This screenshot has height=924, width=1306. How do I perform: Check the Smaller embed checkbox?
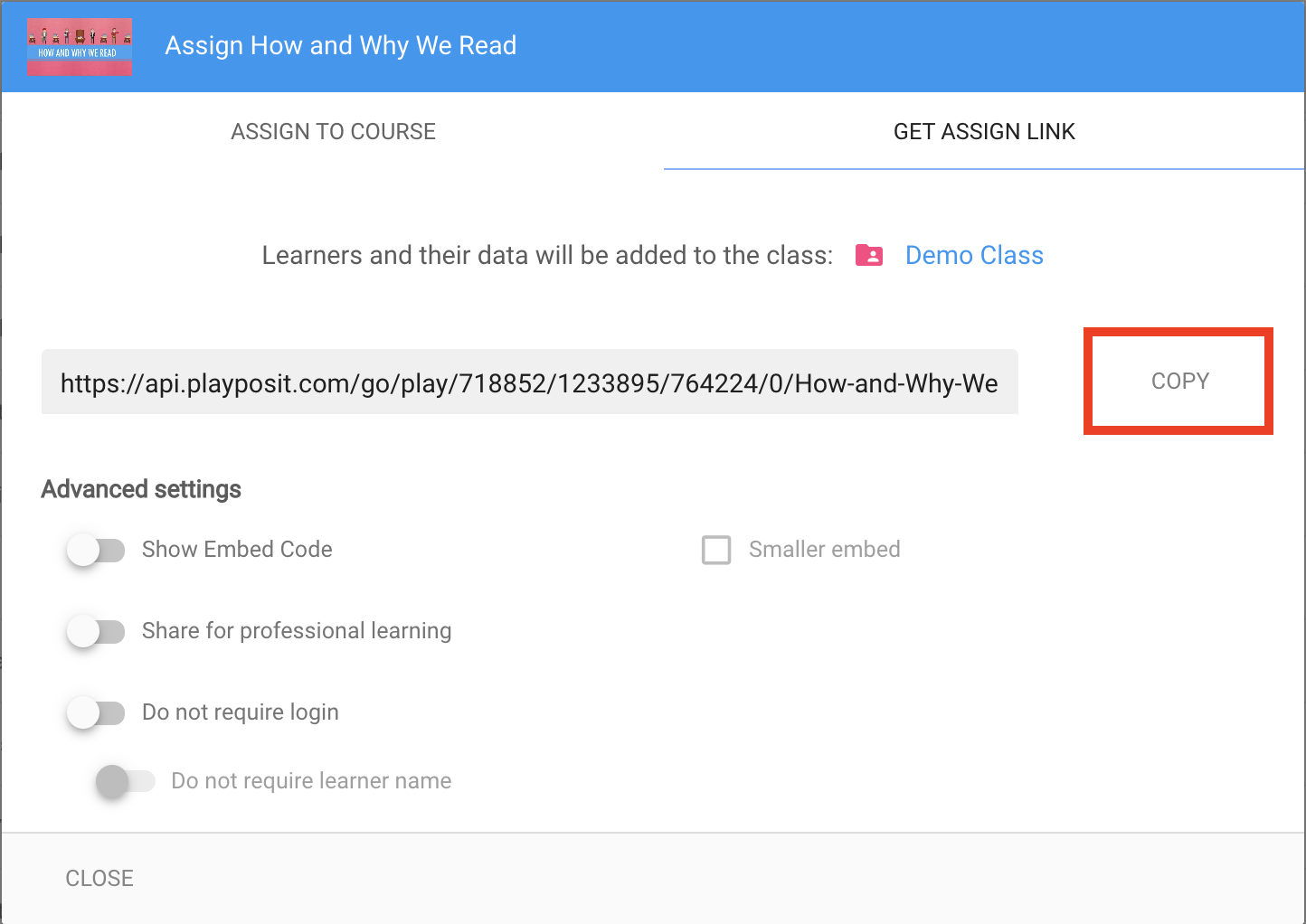point(716,550)
